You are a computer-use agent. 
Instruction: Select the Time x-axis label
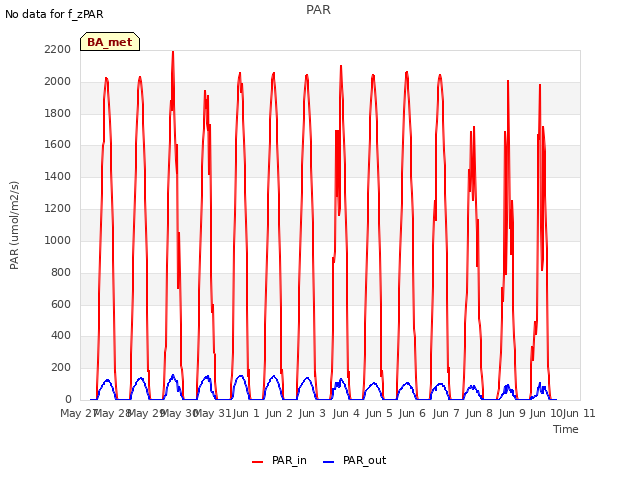coord(566,429)
